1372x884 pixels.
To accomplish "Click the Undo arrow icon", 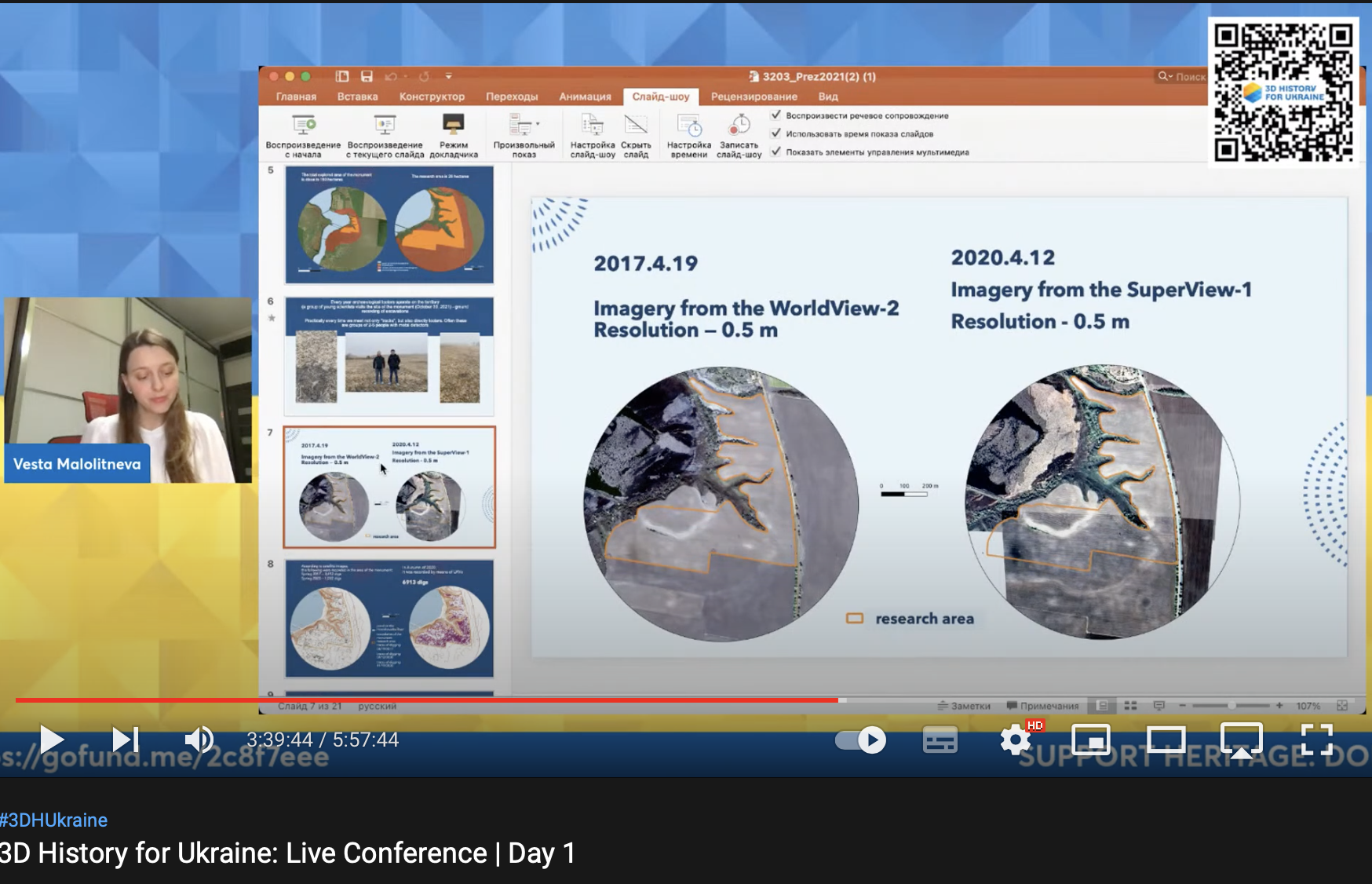I will click(391, 76).
